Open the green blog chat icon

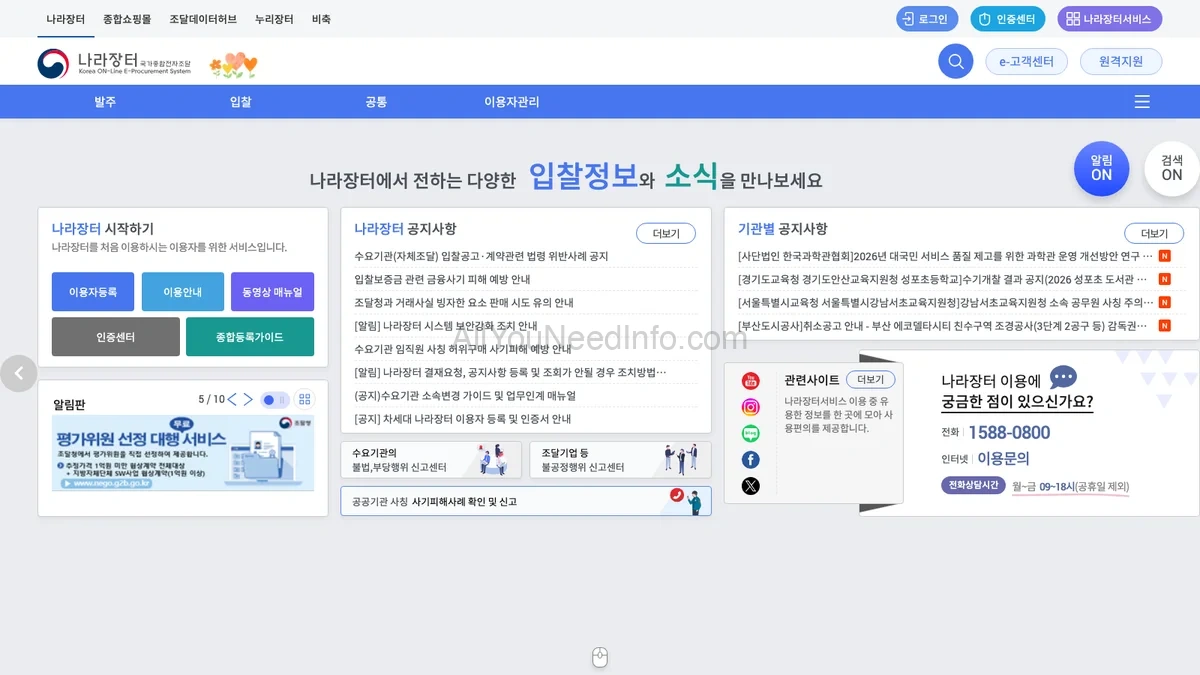750,434
